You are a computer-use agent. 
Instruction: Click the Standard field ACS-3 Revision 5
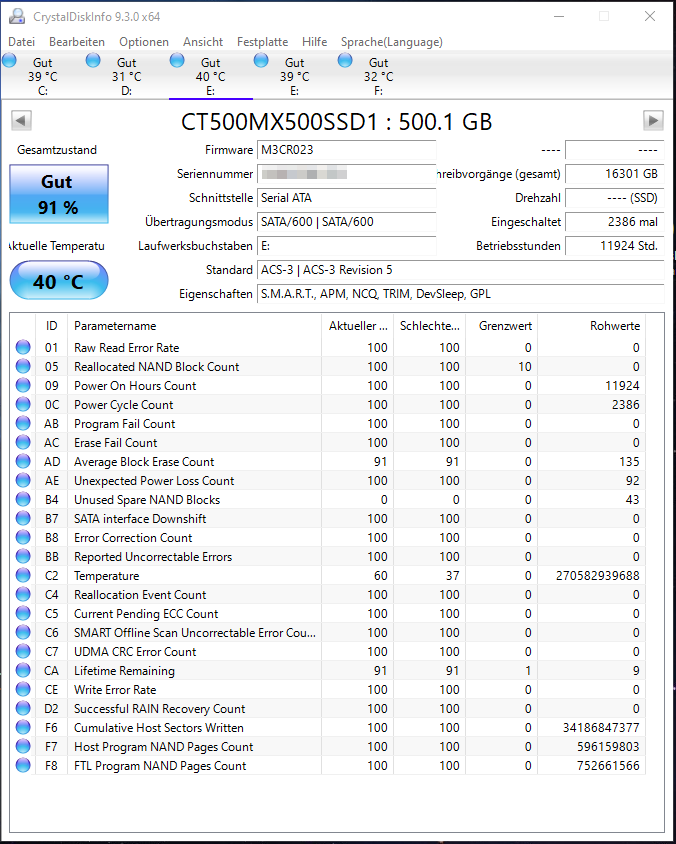(x=460, y=270)
